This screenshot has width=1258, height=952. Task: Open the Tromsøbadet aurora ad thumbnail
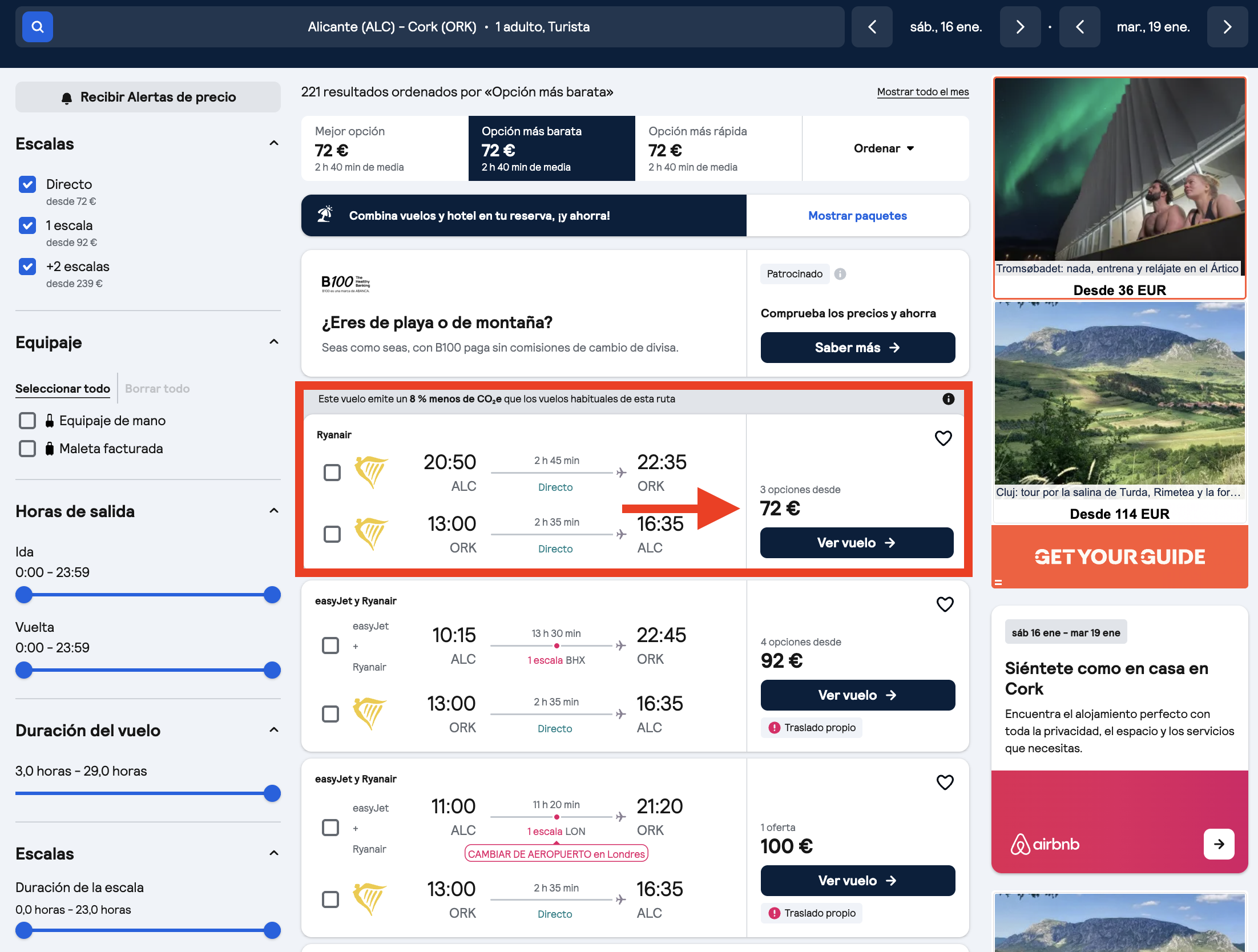pos(1119,170)
